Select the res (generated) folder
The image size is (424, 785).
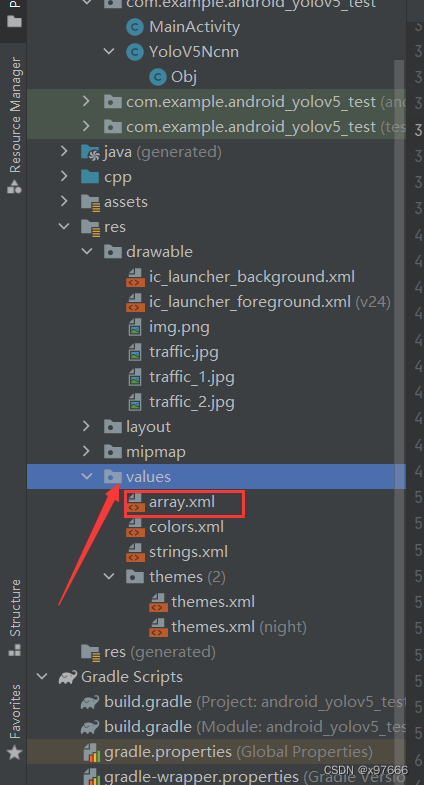[160, 652]
